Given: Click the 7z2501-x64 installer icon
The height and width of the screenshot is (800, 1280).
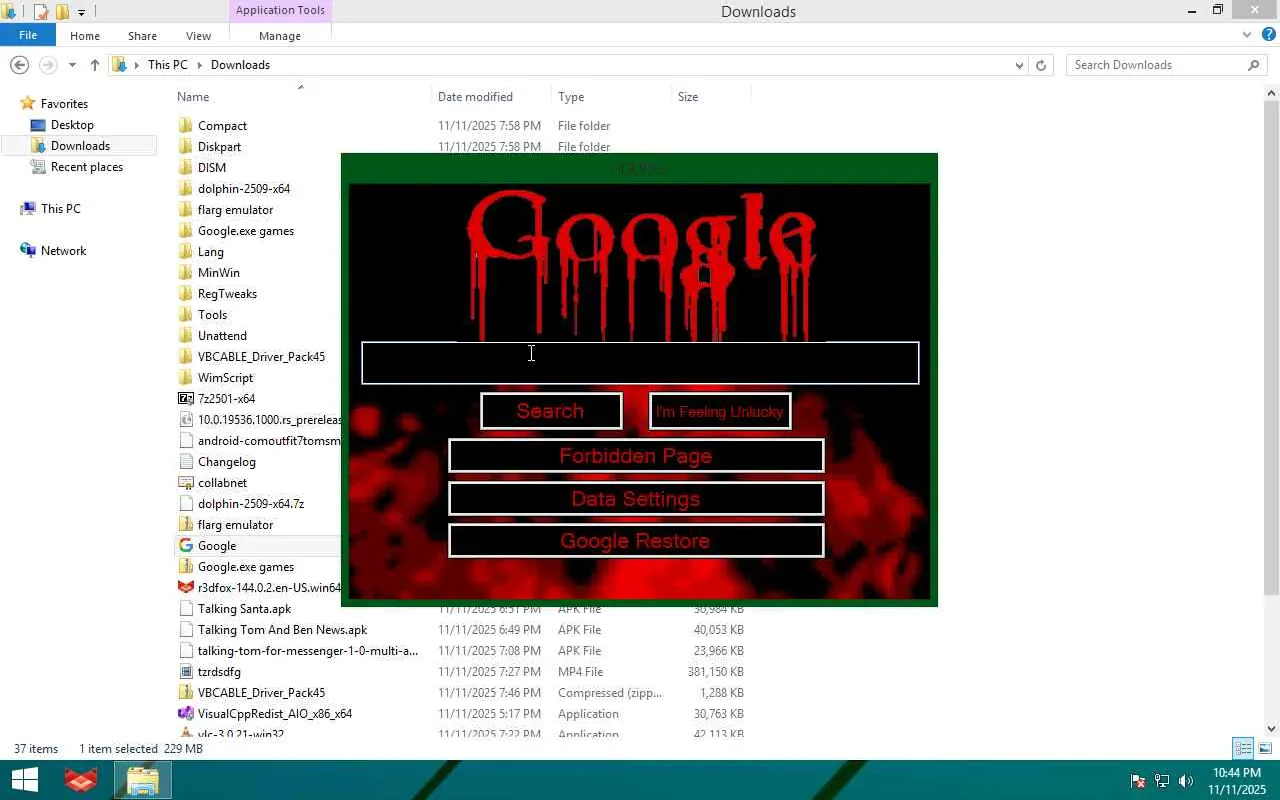Looking at the screenshot, I should tap(185, 399).
